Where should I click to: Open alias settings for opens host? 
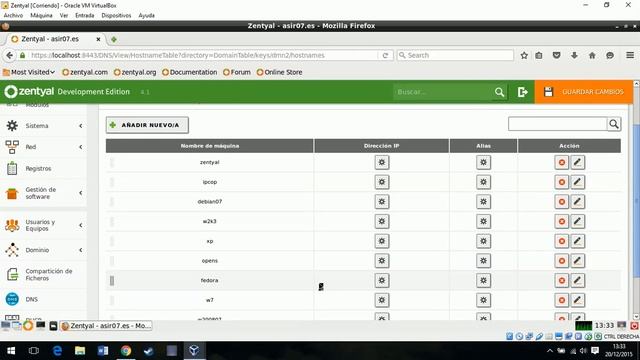pyautogui.click(x=483, y=261)
